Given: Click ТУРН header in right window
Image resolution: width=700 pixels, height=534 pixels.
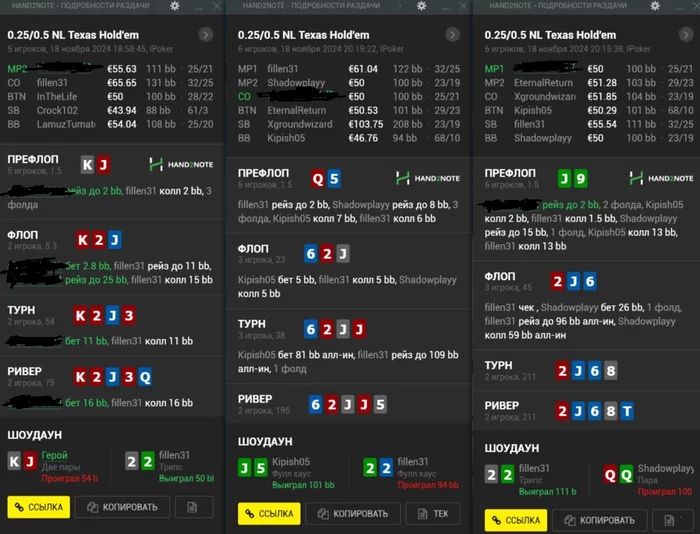Looking at the screenshot, I should pos(498,365).
